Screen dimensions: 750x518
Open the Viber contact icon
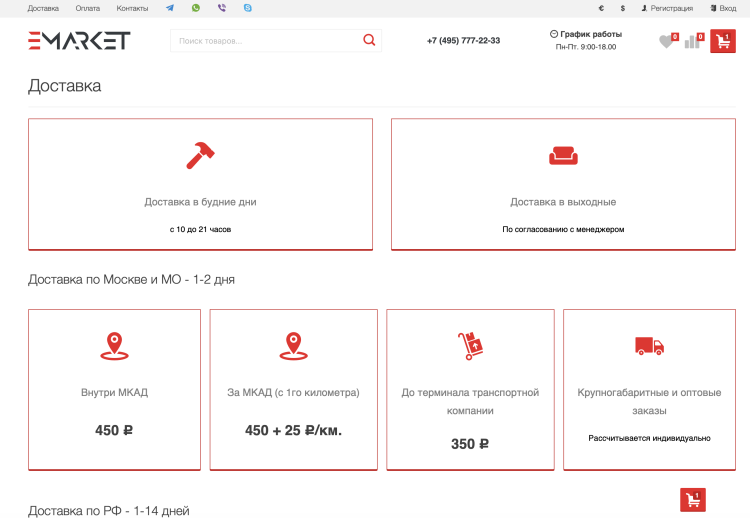221,8
